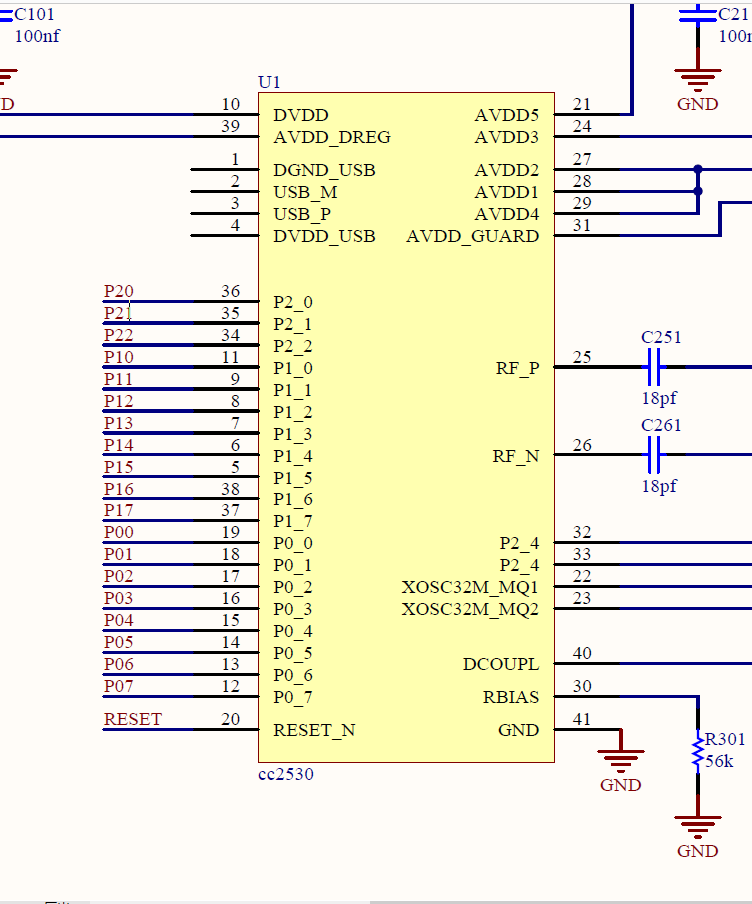Click P2_4 pin name at pin 32
Image resolution: width=752 pixels, height=904 pixels.
coord(520,544)
